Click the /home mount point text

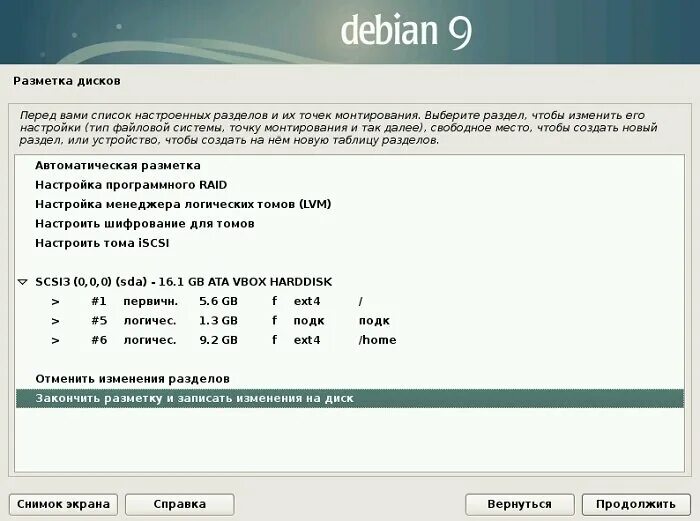coord(377,340)
